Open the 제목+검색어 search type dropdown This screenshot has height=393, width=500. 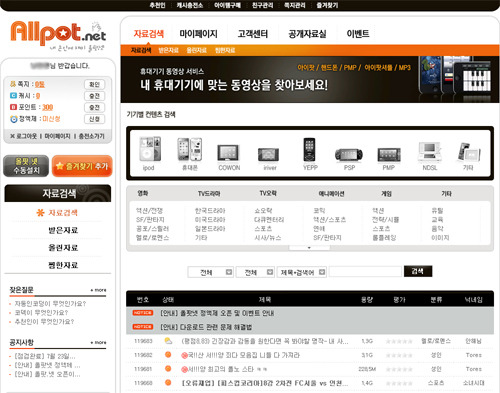click(x=302, y=272)
